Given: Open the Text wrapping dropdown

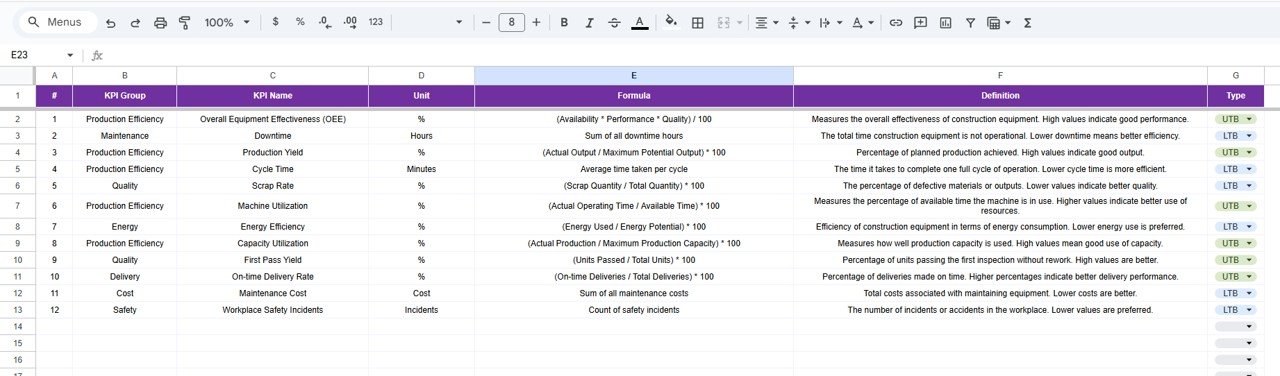Looking at the screenshot, I should [830, 22].
